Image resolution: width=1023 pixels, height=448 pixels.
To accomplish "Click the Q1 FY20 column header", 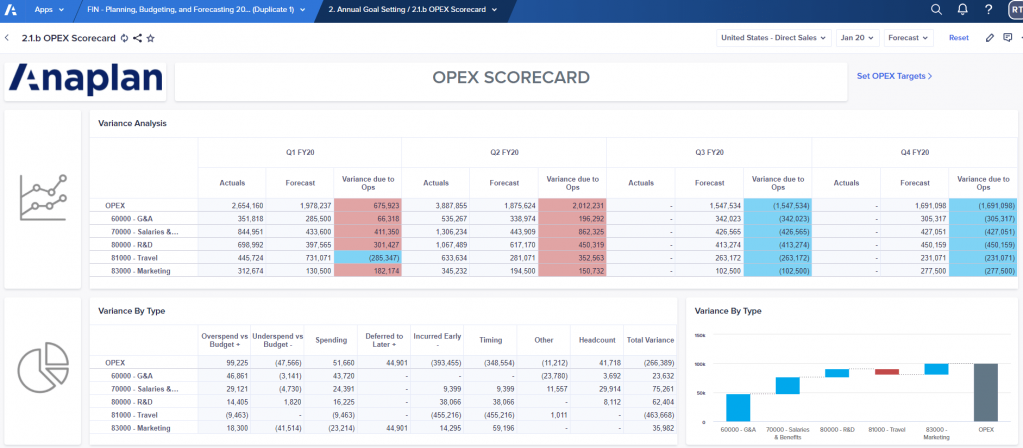I will 299,152.
